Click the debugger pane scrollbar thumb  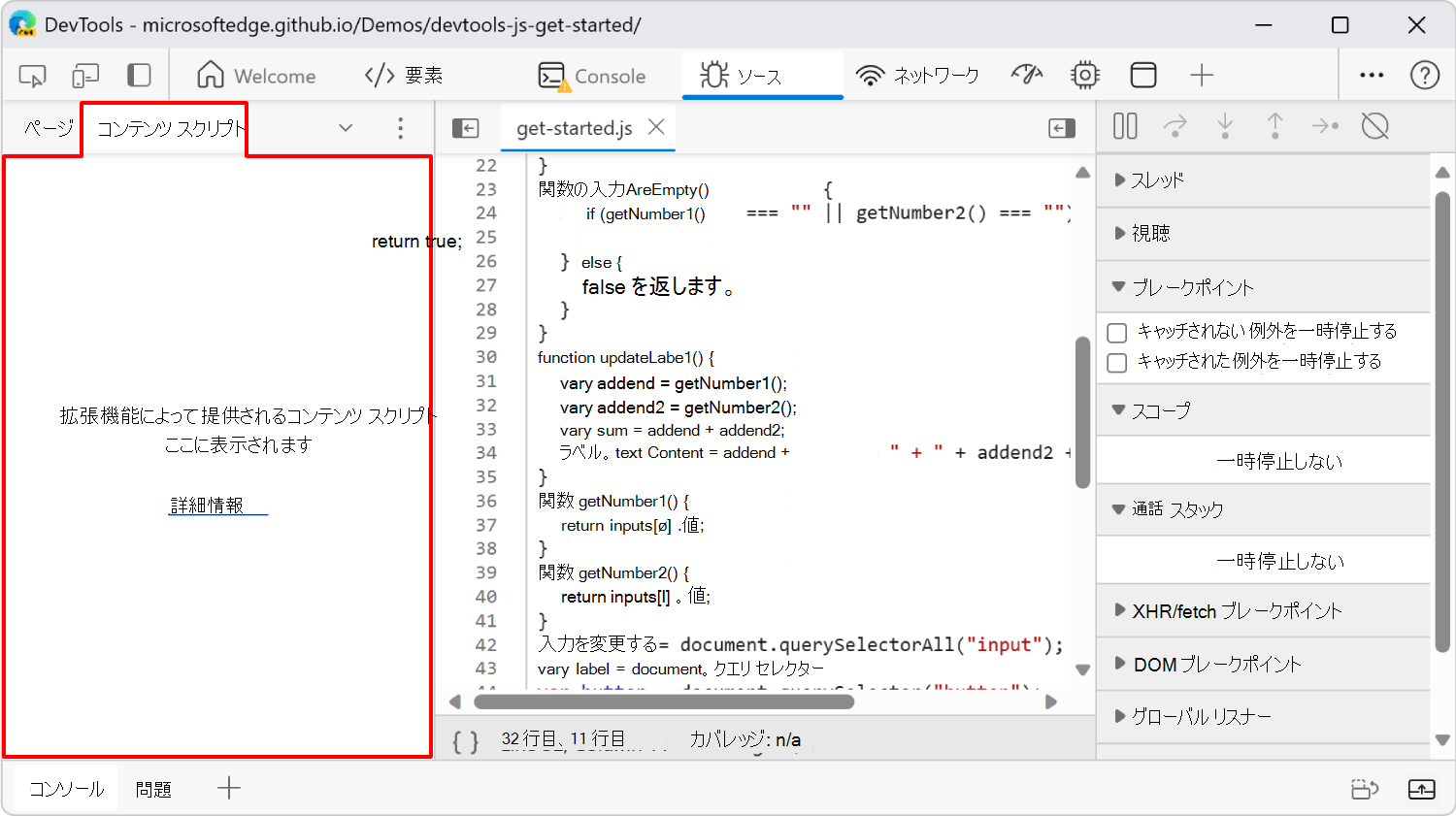(x=1442, y=421)
